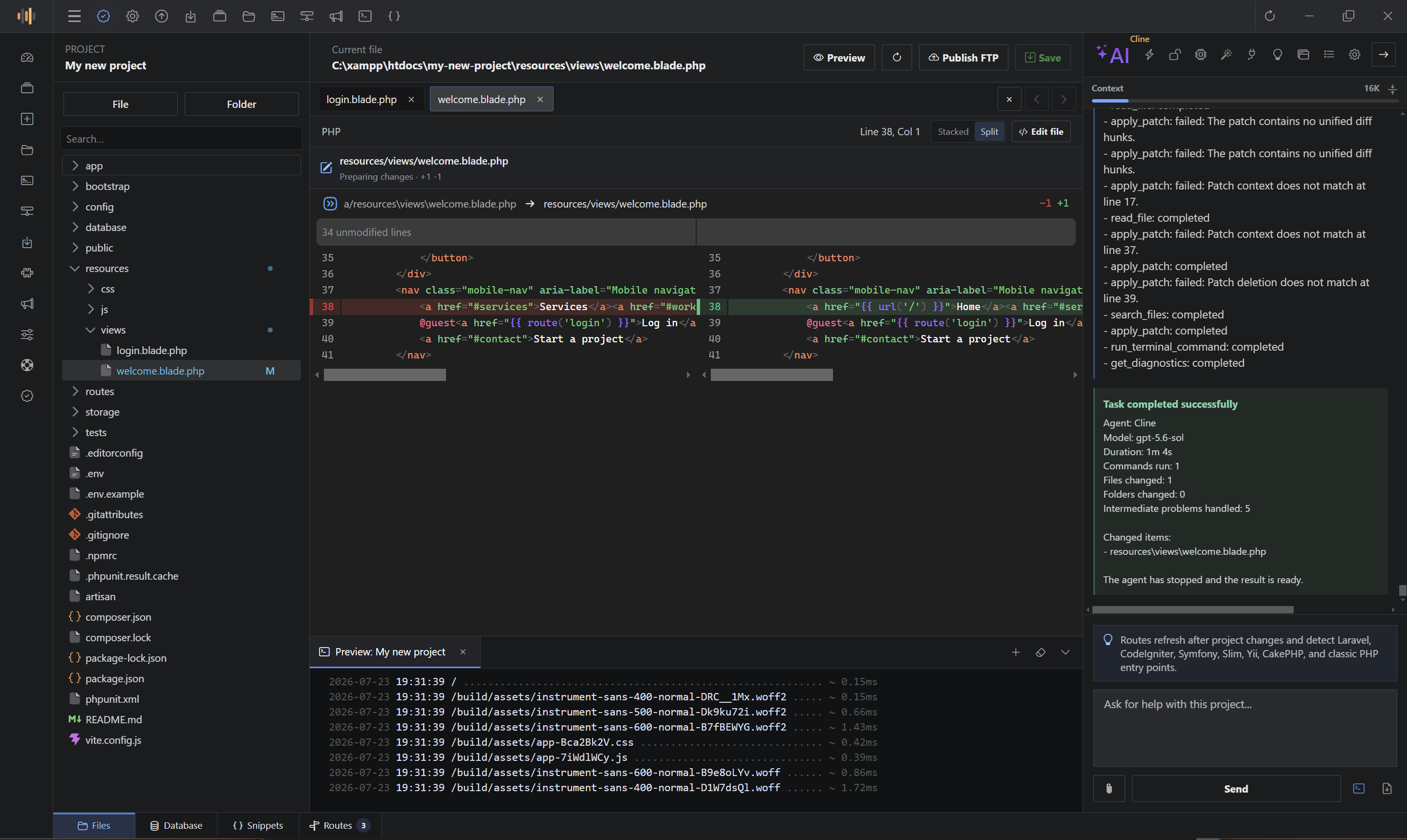Click the curly braces snippets toolbar icon

pos(394,16)
